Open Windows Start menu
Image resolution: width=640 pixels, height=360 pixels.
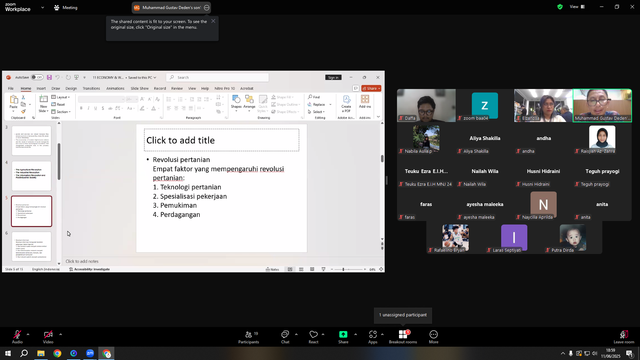tap(8, 353)
